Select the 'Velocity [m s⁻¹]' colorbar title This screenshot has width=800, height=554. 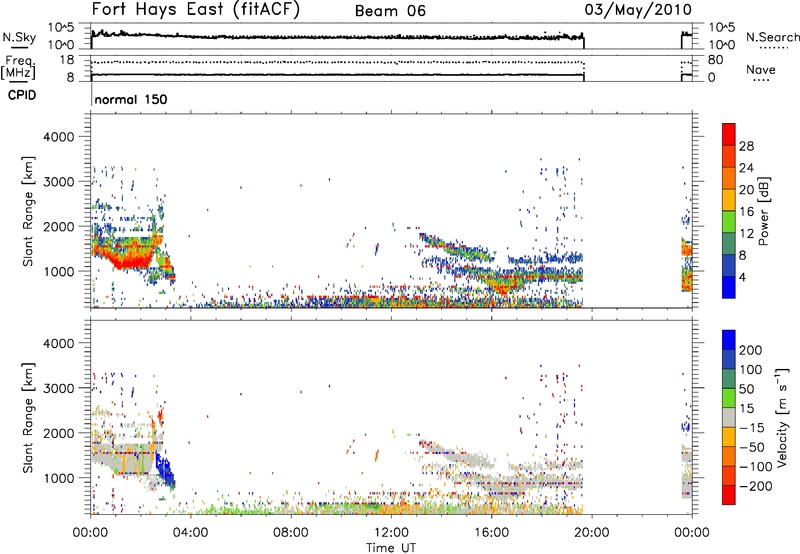click(782, 417)
